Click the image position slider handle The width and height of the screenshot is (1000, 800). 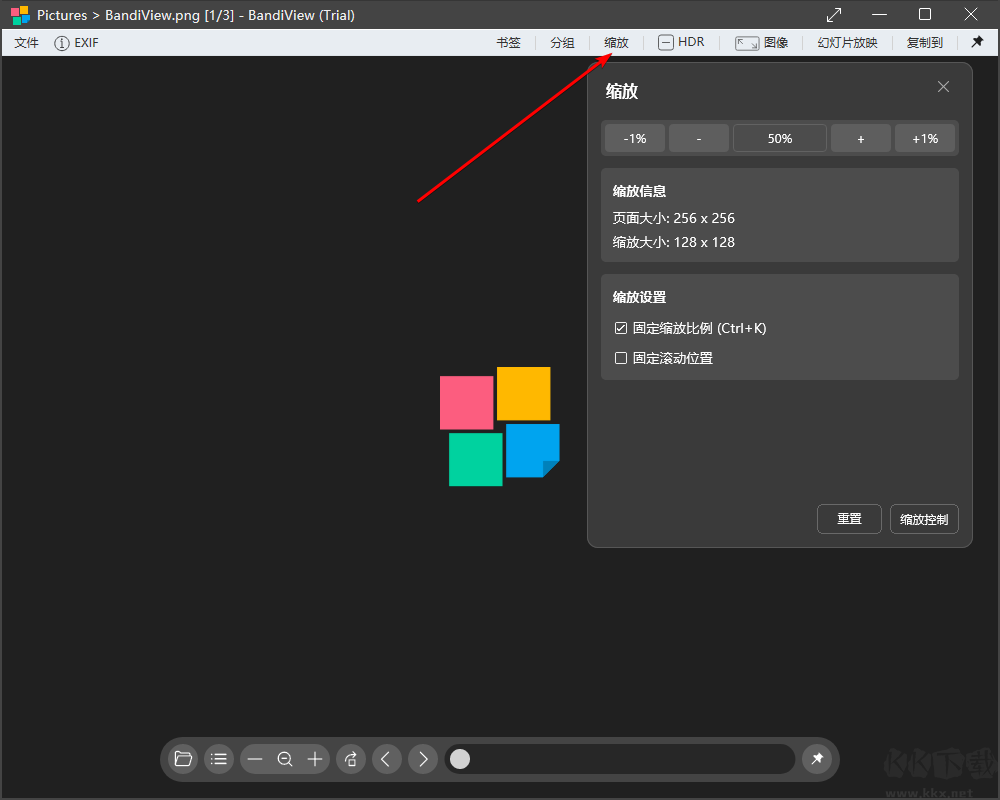click(460, 759)
